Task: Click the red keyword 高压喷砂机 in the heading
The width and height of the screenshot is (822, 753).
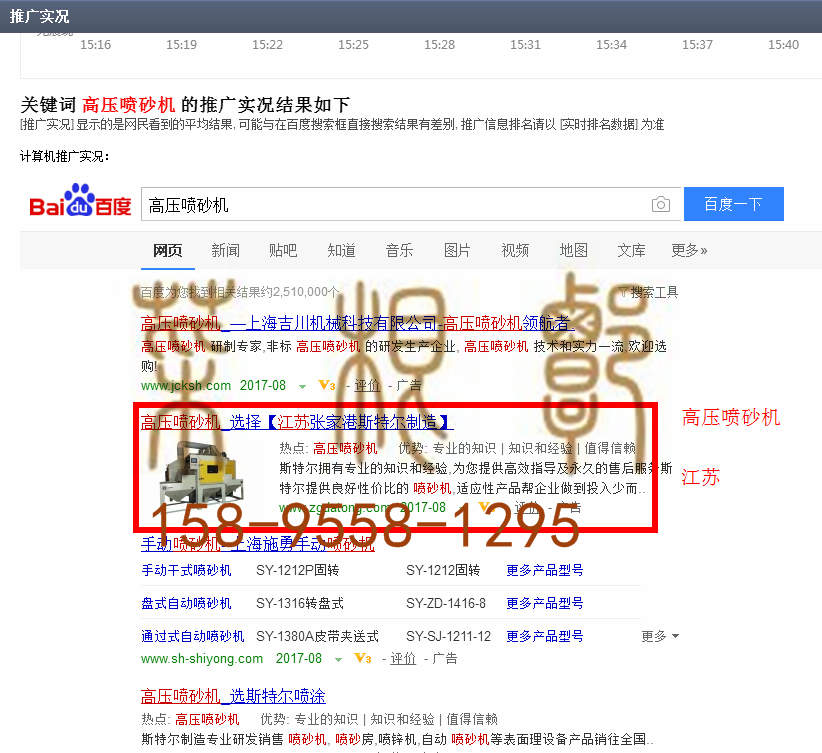Action: [x=128, y=105]
